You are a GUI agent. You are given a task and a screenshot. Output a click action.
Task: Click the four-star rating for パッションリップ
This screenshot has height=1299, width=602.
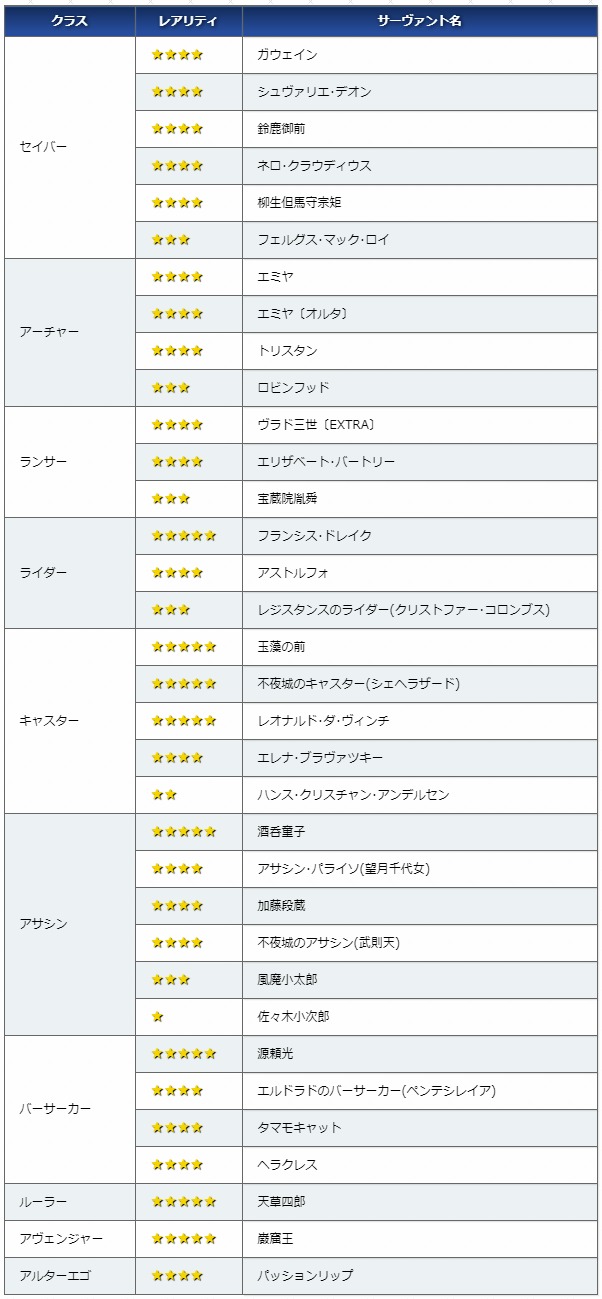click(x=177, y=1276)
